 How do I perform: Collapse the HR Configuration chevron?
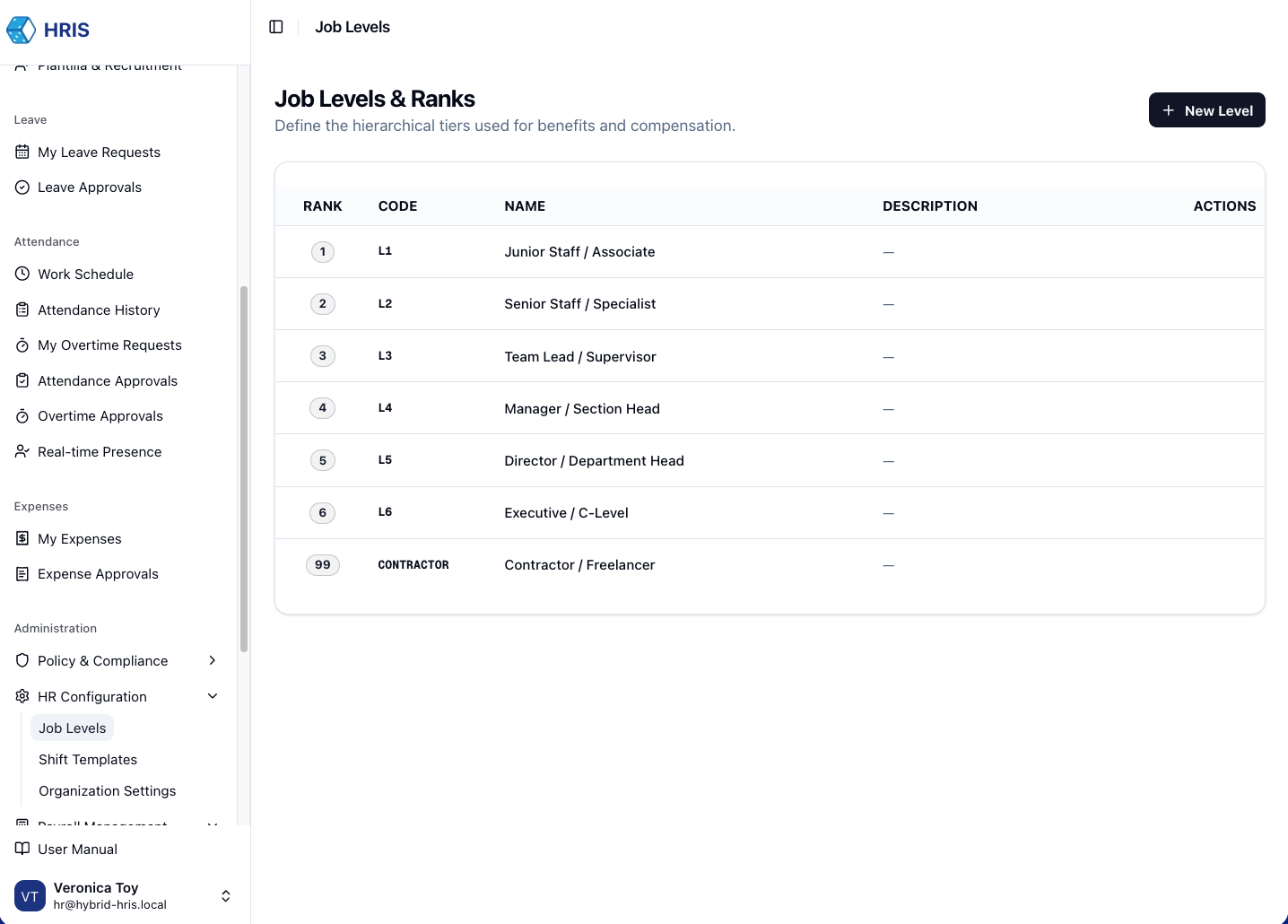coord(213,697)
